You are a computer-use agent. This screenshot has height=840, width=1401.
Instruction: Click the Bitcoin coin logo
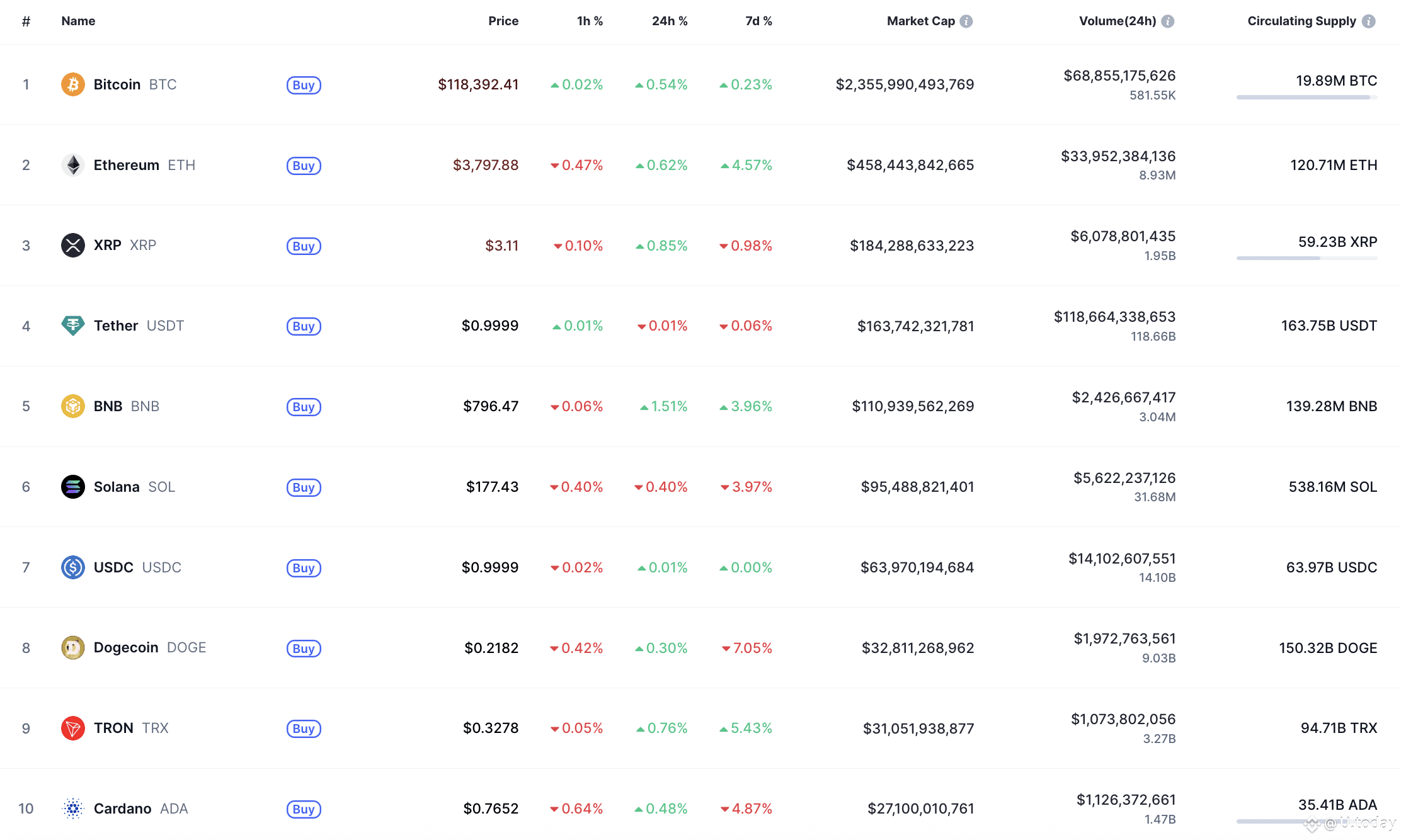tap(73, 84)
